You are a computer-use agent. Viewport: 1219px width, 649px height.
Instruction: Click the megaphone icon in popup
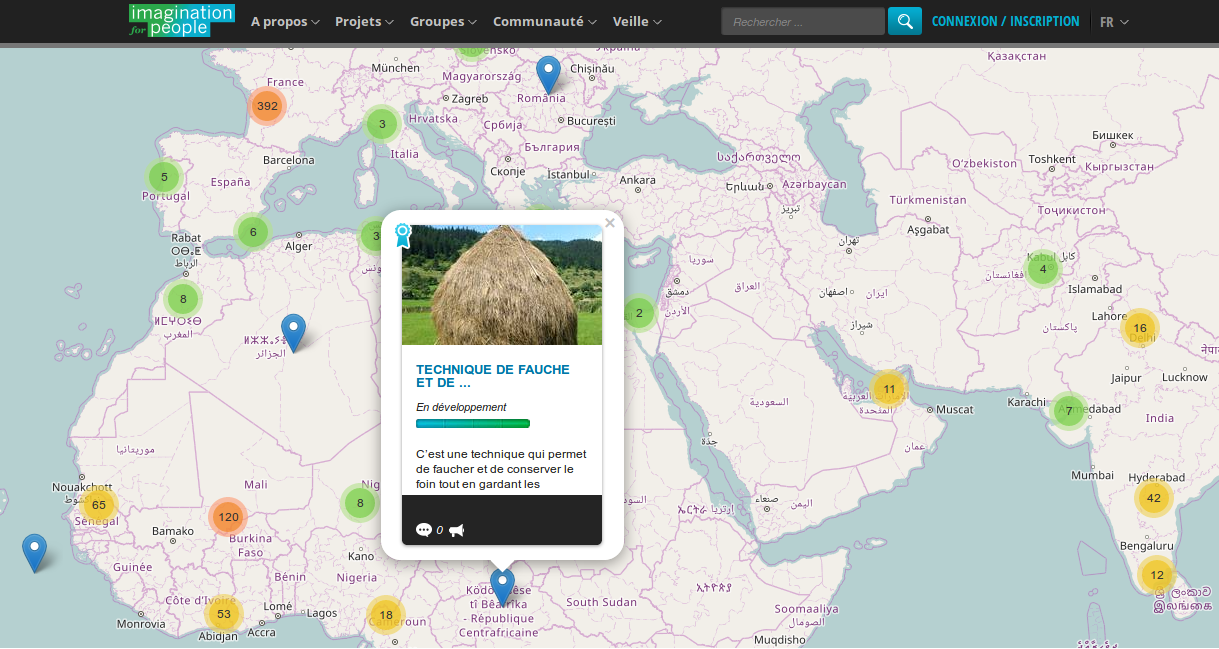coord(456,530)
